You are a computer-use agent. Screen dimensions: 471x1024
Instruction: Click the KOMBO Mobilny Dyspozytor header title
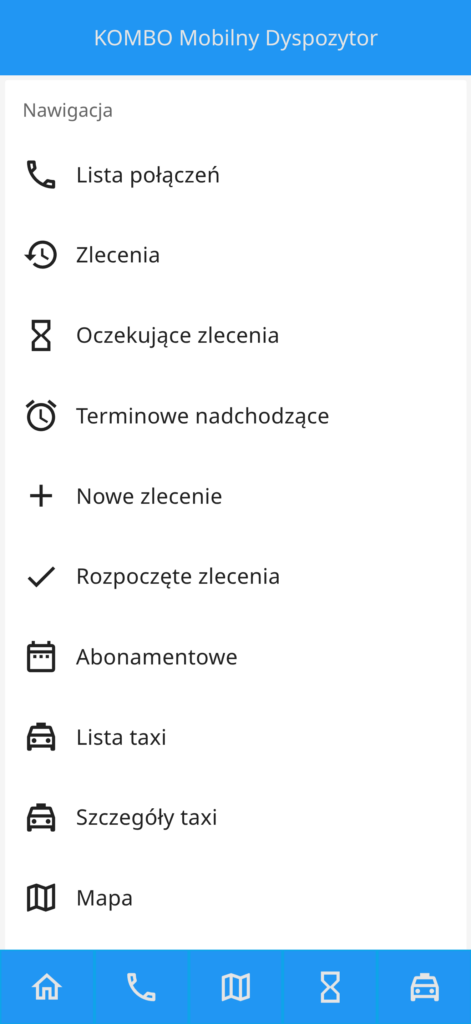point(236,38)
